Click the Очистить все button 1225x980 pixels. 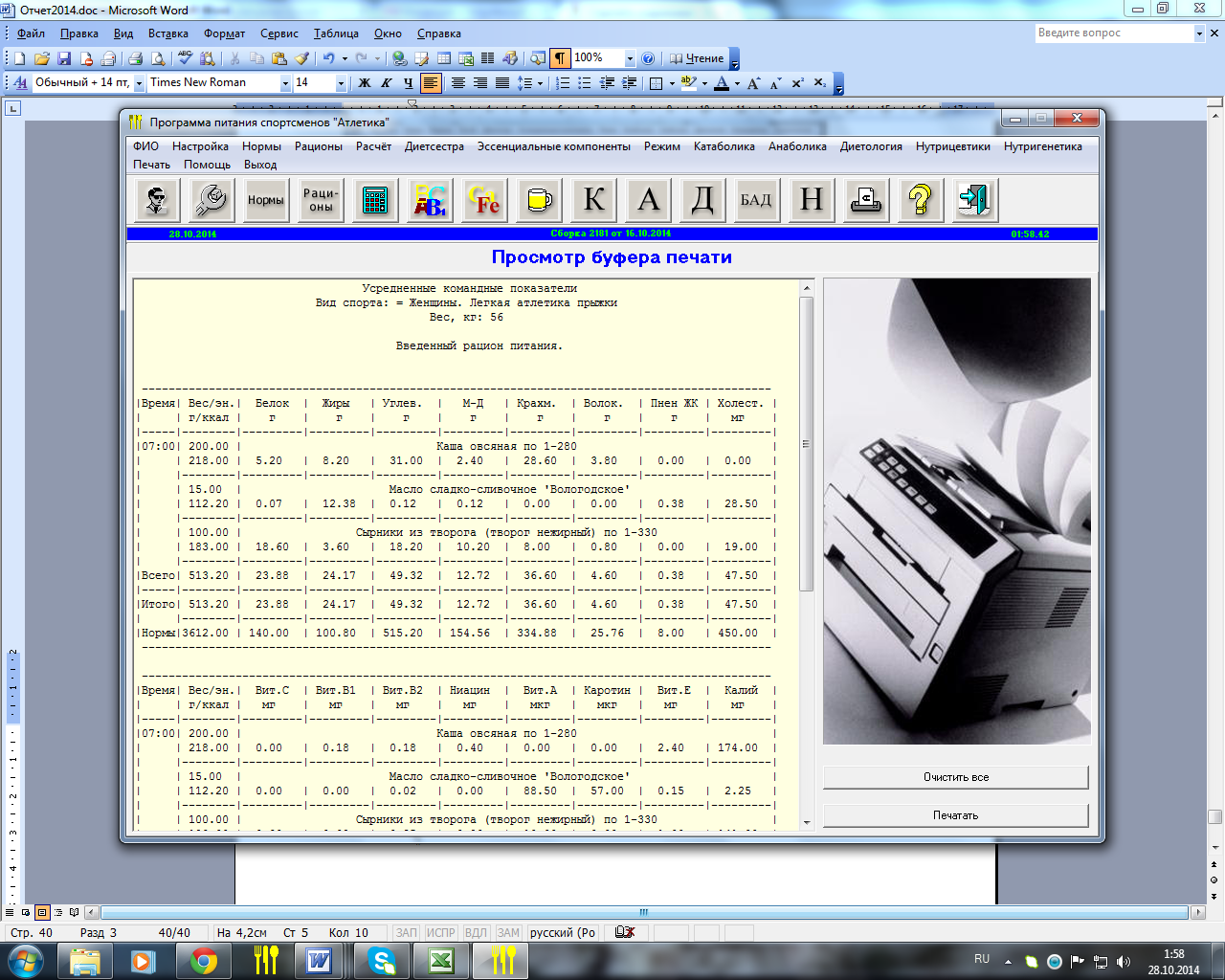click(955, 777)
